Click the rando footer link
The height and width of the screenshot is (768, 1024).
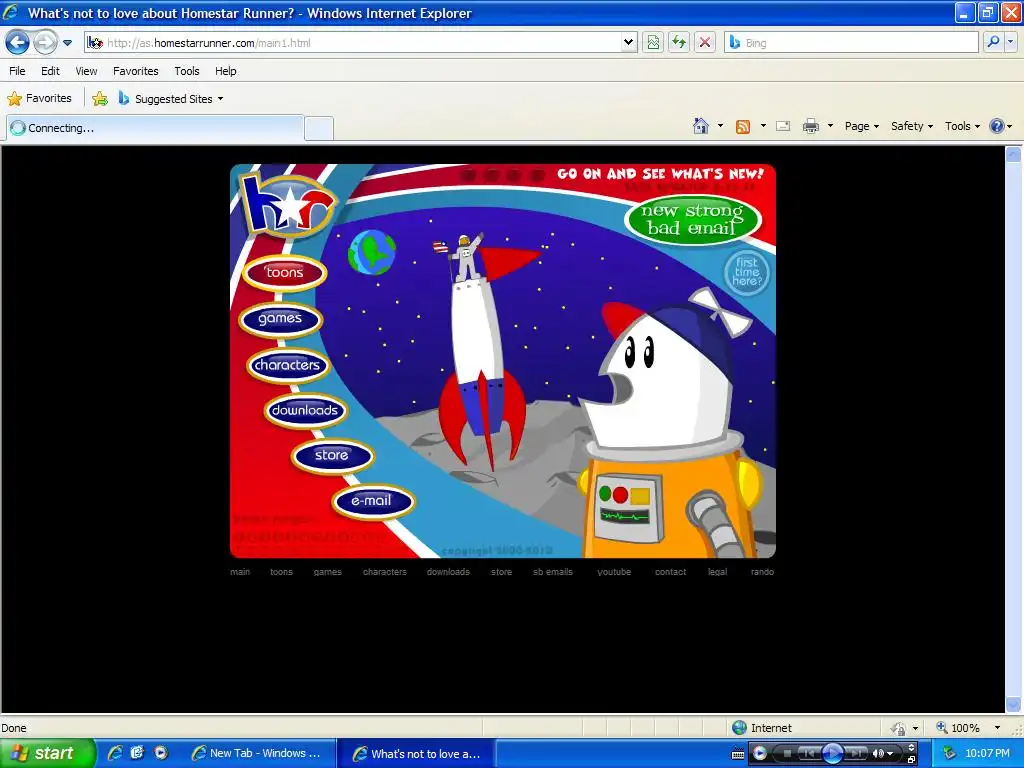coord(762,572)
